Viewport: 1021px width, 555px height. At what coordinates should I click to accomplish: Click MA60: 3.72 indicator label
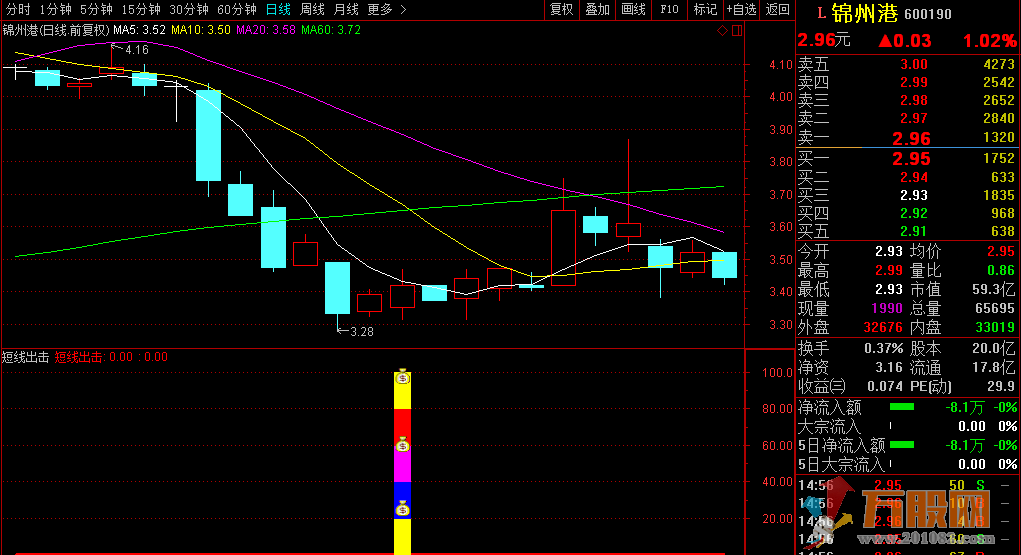(331, 30)
